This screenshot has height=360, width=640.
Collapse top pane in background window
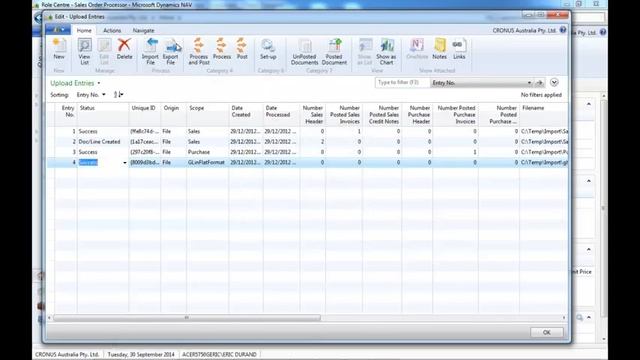point(589,104)
